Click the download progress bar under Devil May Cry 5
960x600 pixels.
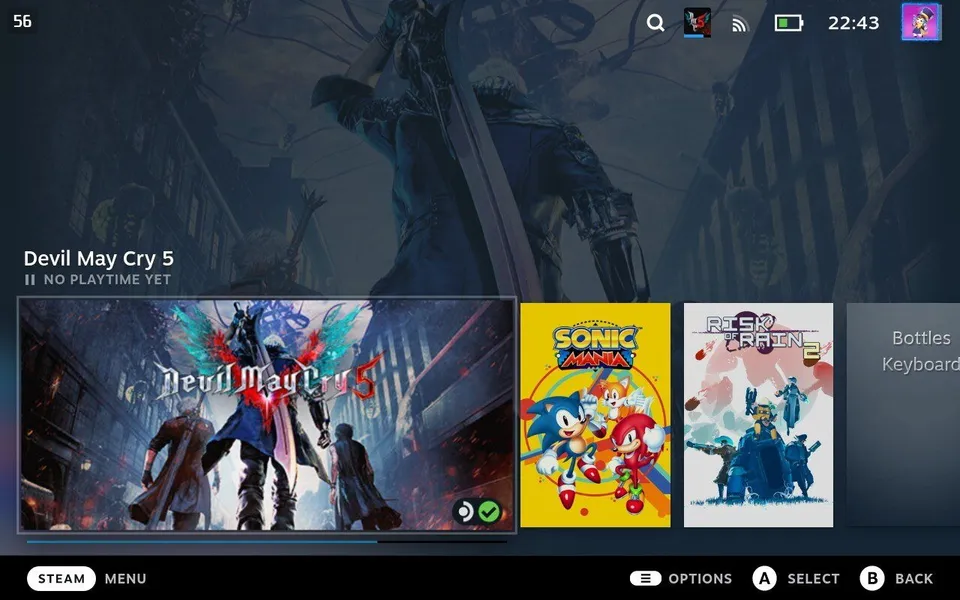click(x=267, y=542)
